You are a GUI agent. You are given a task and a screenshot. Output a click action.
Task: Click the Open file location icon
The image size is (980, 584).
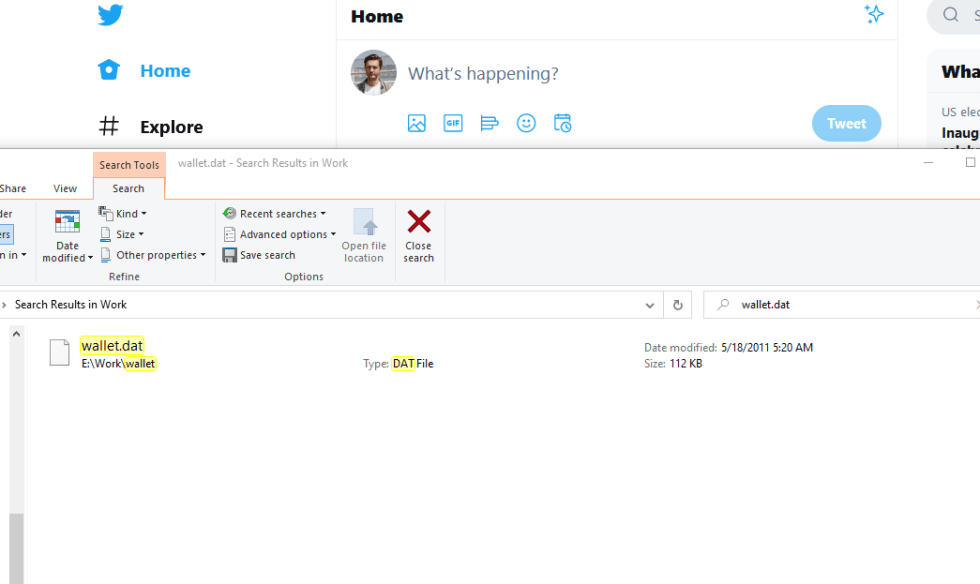(x=364, y=235)
